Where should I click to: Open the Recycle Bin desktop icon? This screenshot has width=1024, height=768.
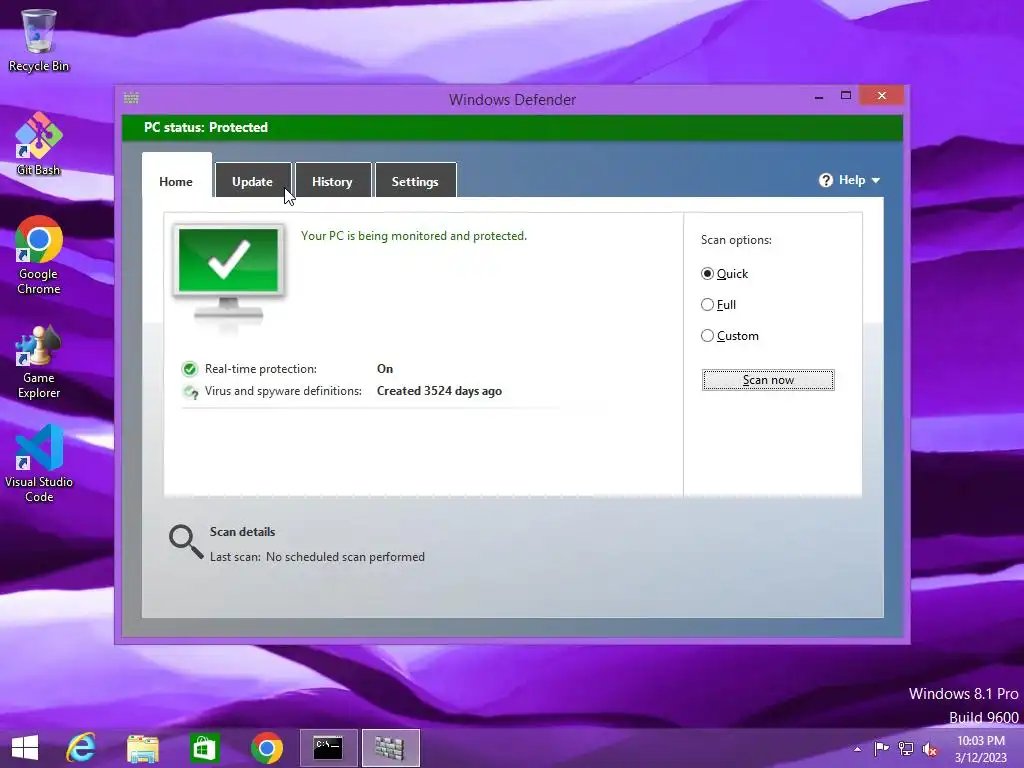coord(39,40)
